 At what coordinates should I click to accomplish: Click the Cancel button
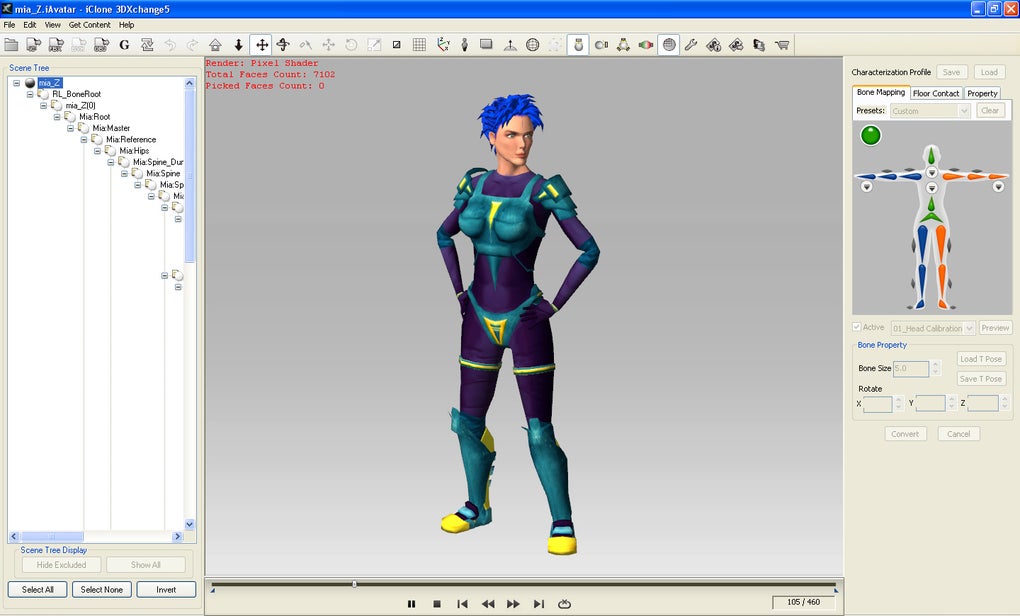(958, 434)
